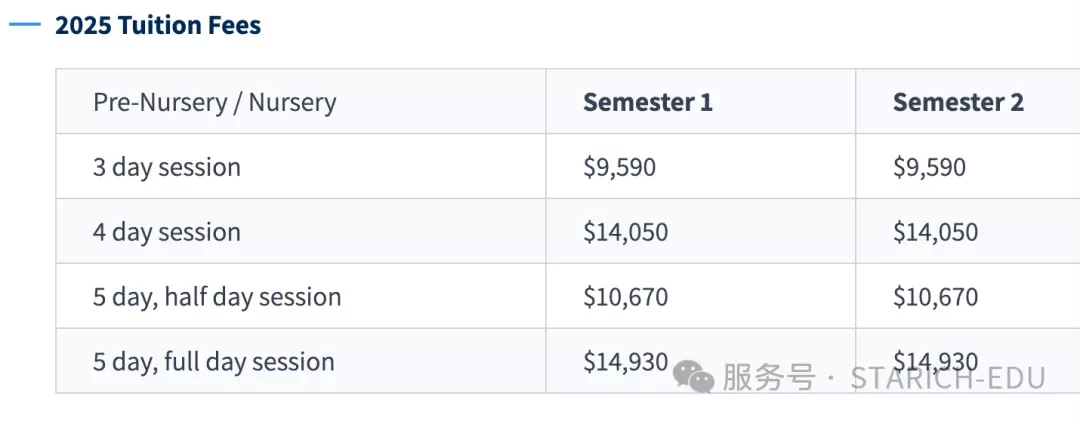Viewport: 1080px width, 421px height.
Task: Click the STARICH-EDU watermark text
Action: (948, 378)
